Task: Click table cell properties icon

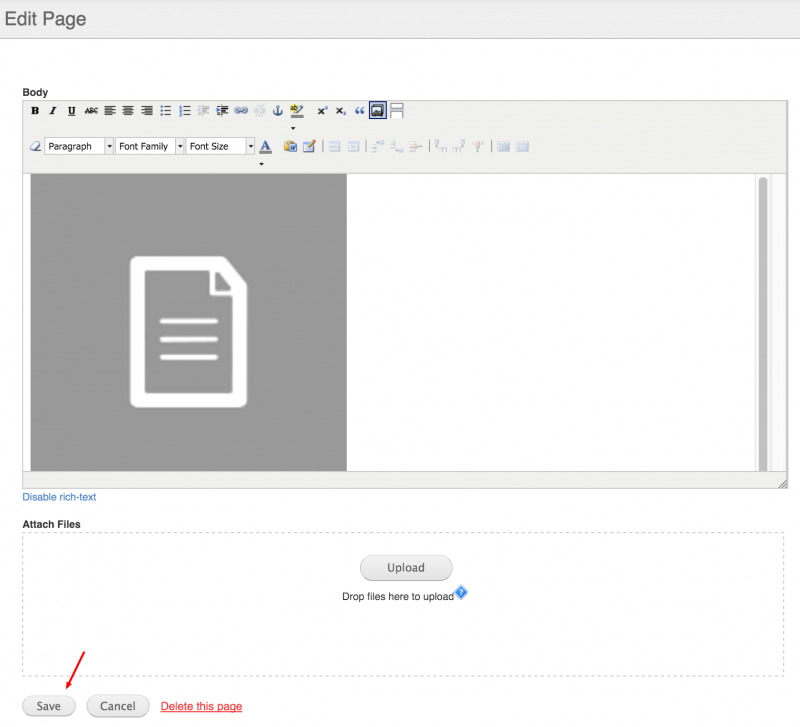Action: point(353,147)
